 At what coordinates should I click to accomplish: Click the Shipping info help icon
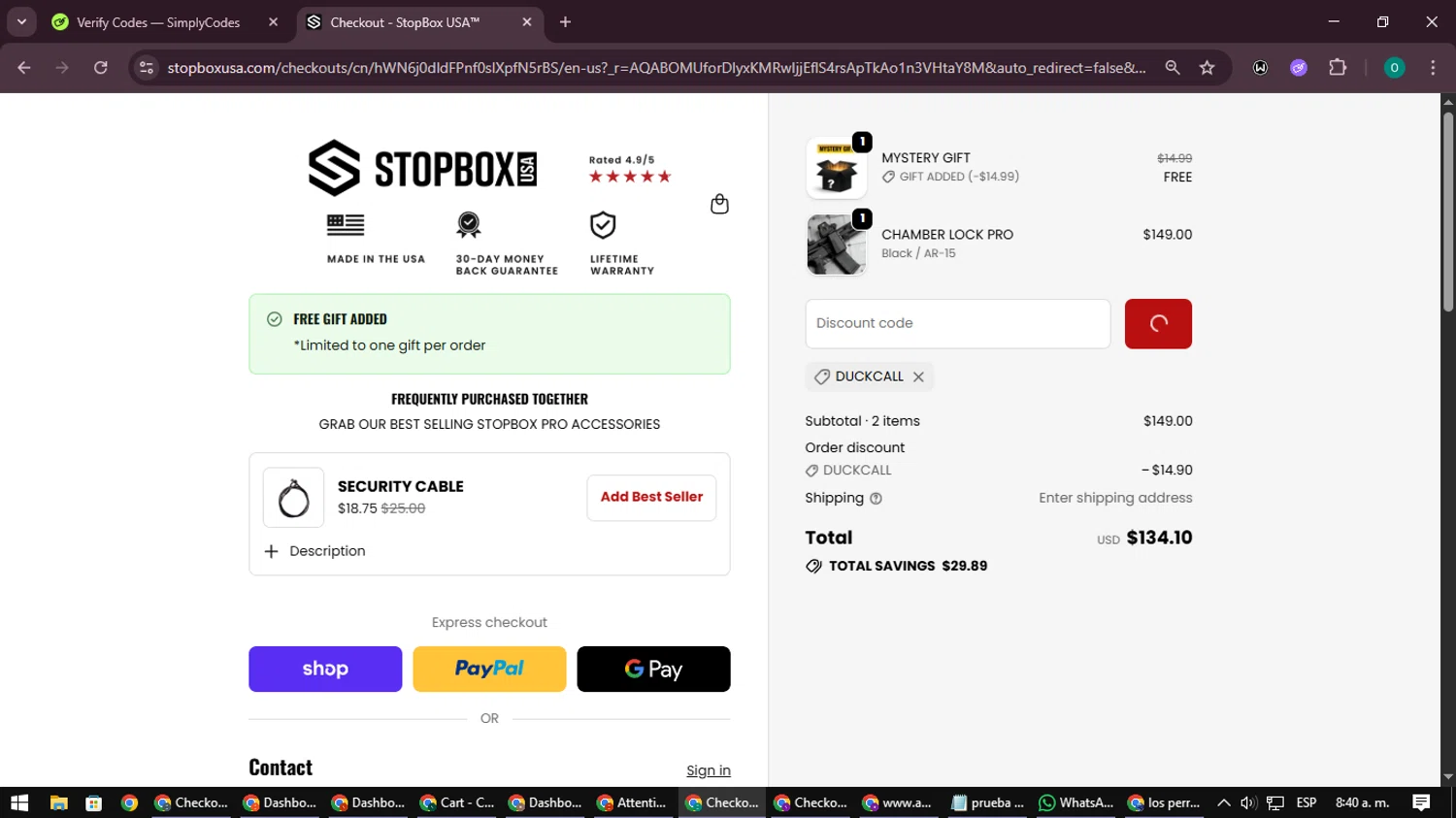876,499
